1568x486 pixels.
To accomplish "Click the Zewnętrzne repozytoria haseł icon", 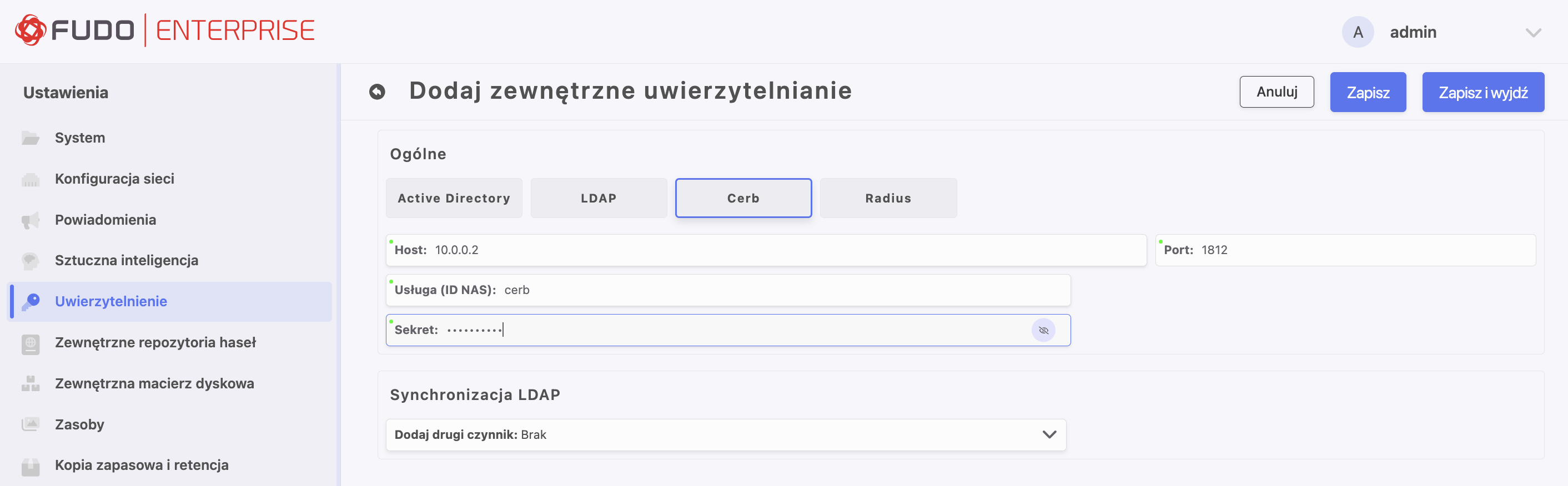I will (x=31, y=343).
